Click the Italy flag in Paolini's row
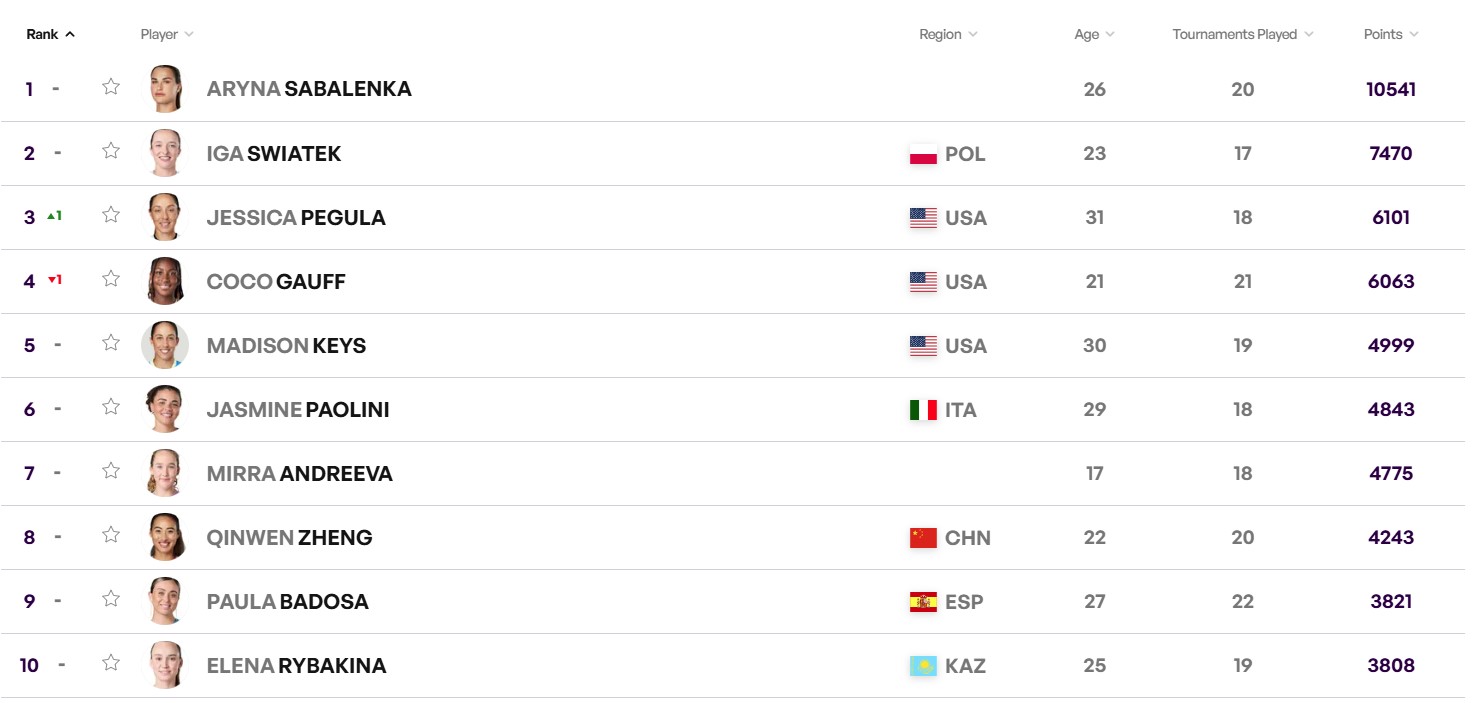This screenshot has width=1474, height=703. pos(923,410)
